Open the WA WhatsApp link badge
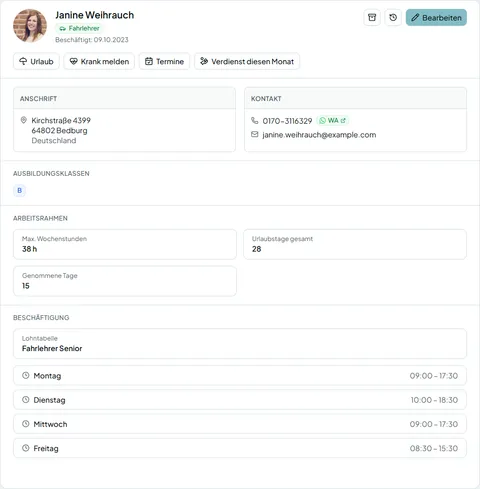This screenshot has width=480, height=489. pyautogui.click(x=332, y=120)
